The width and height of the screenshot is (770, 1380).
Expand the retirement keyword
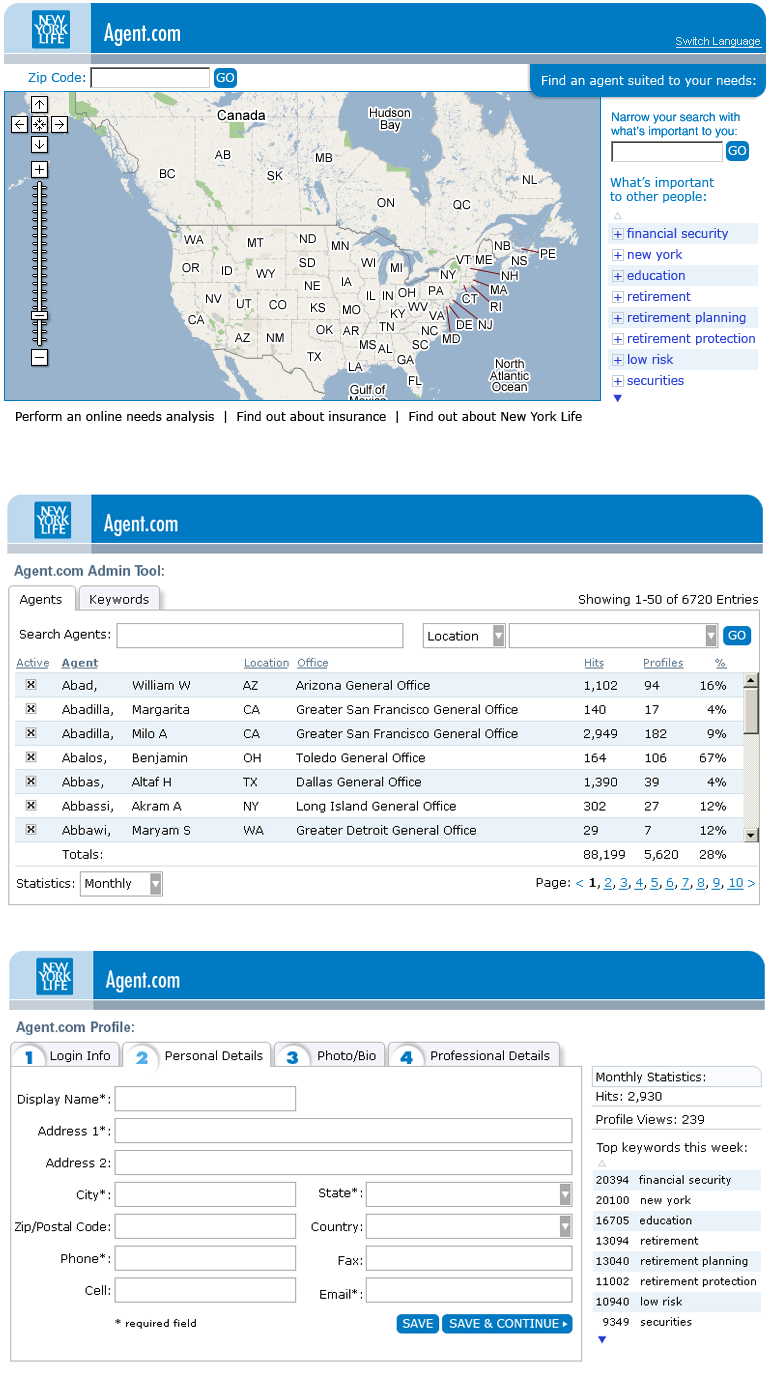tap(617, 297)
